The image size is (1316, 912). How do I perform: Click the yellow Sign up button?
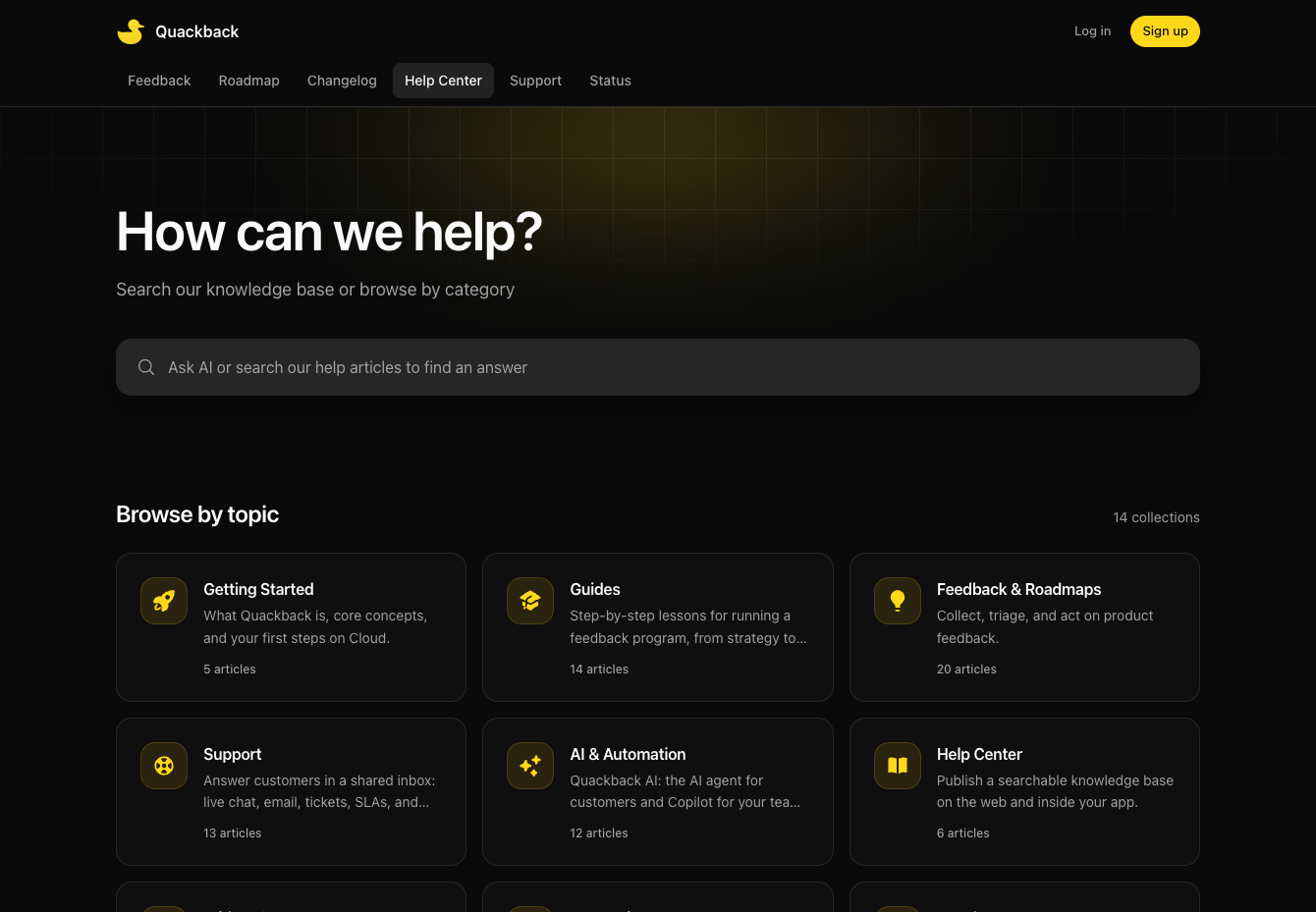coord(1165,31)
